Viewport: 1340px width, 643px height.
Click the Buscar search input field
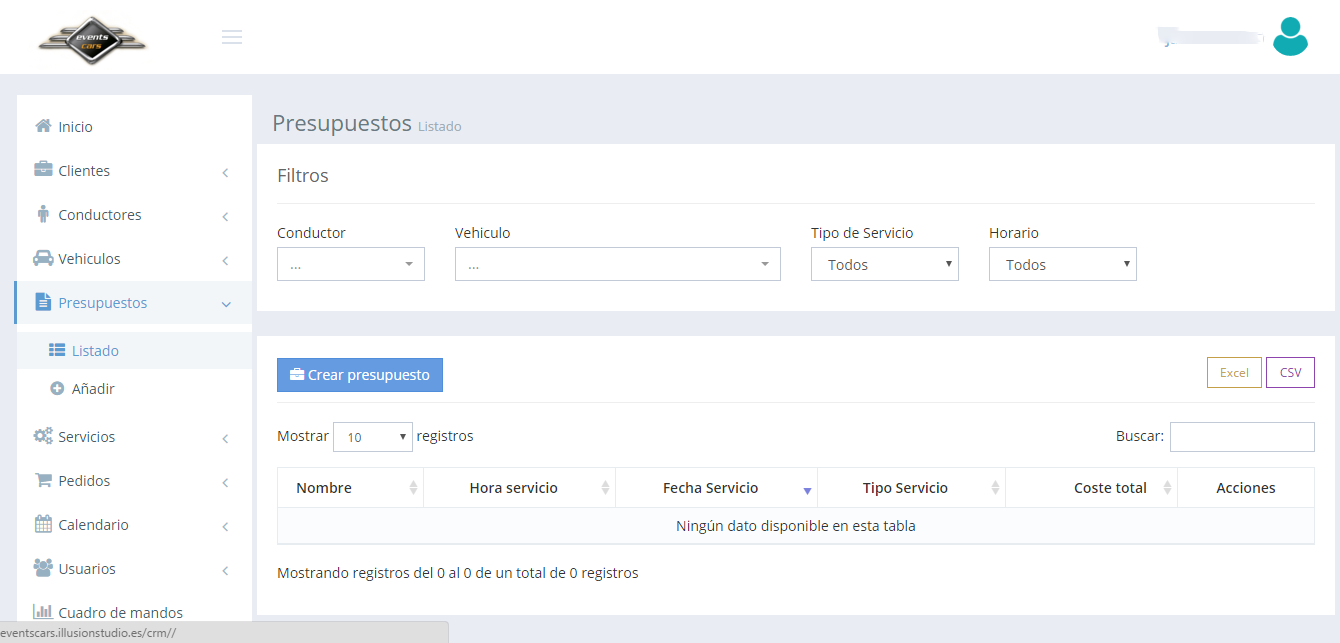click(1241, 437)
